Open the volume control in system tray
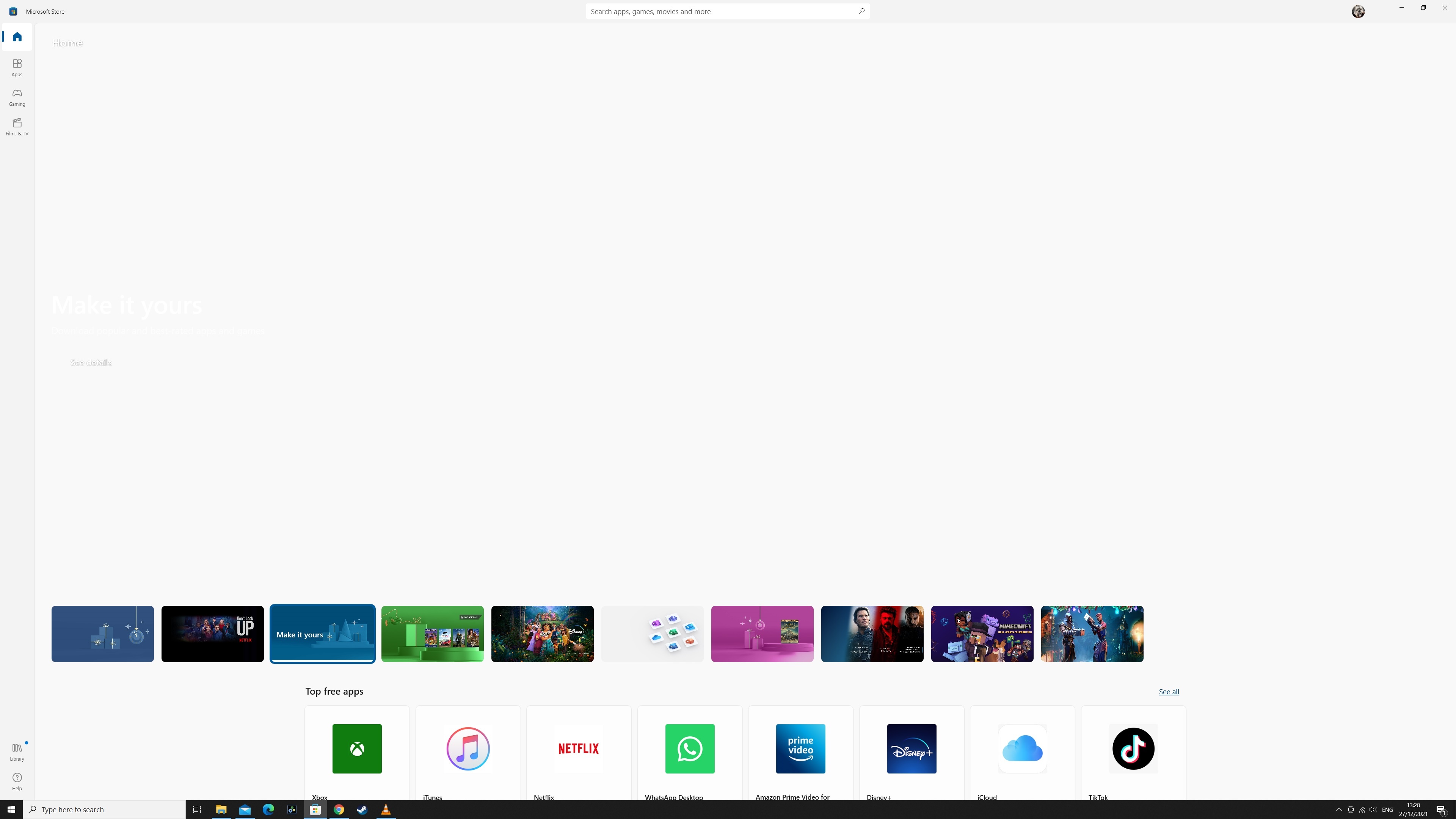Screen dimensions: 1456x819 pyautogui.click(x=1372, y=810)
